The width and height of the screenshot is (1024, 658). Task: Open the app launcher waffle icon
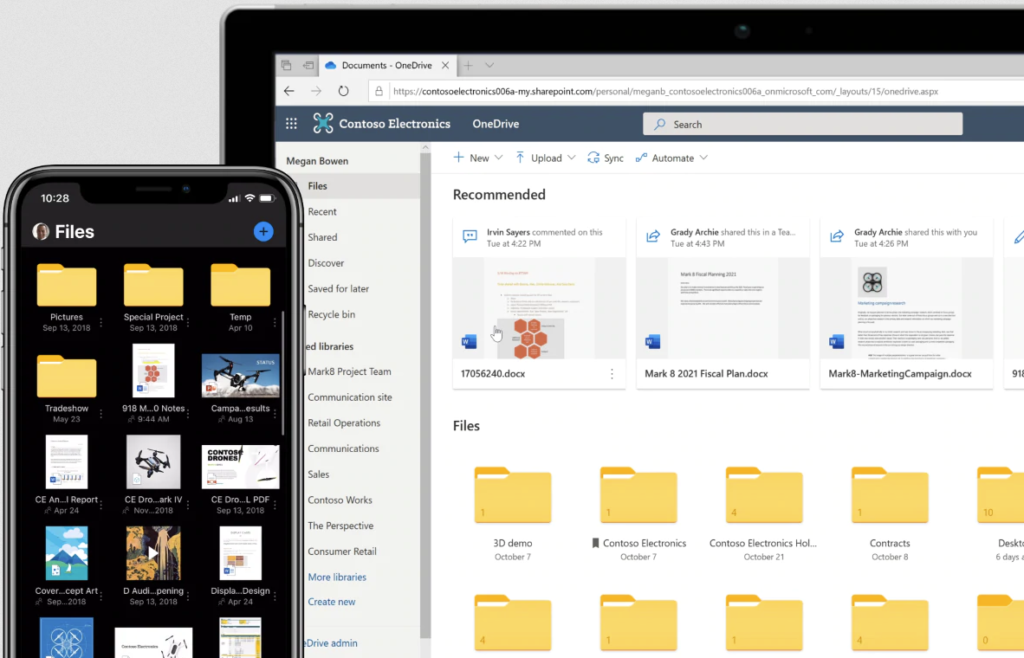pos(291,123)
